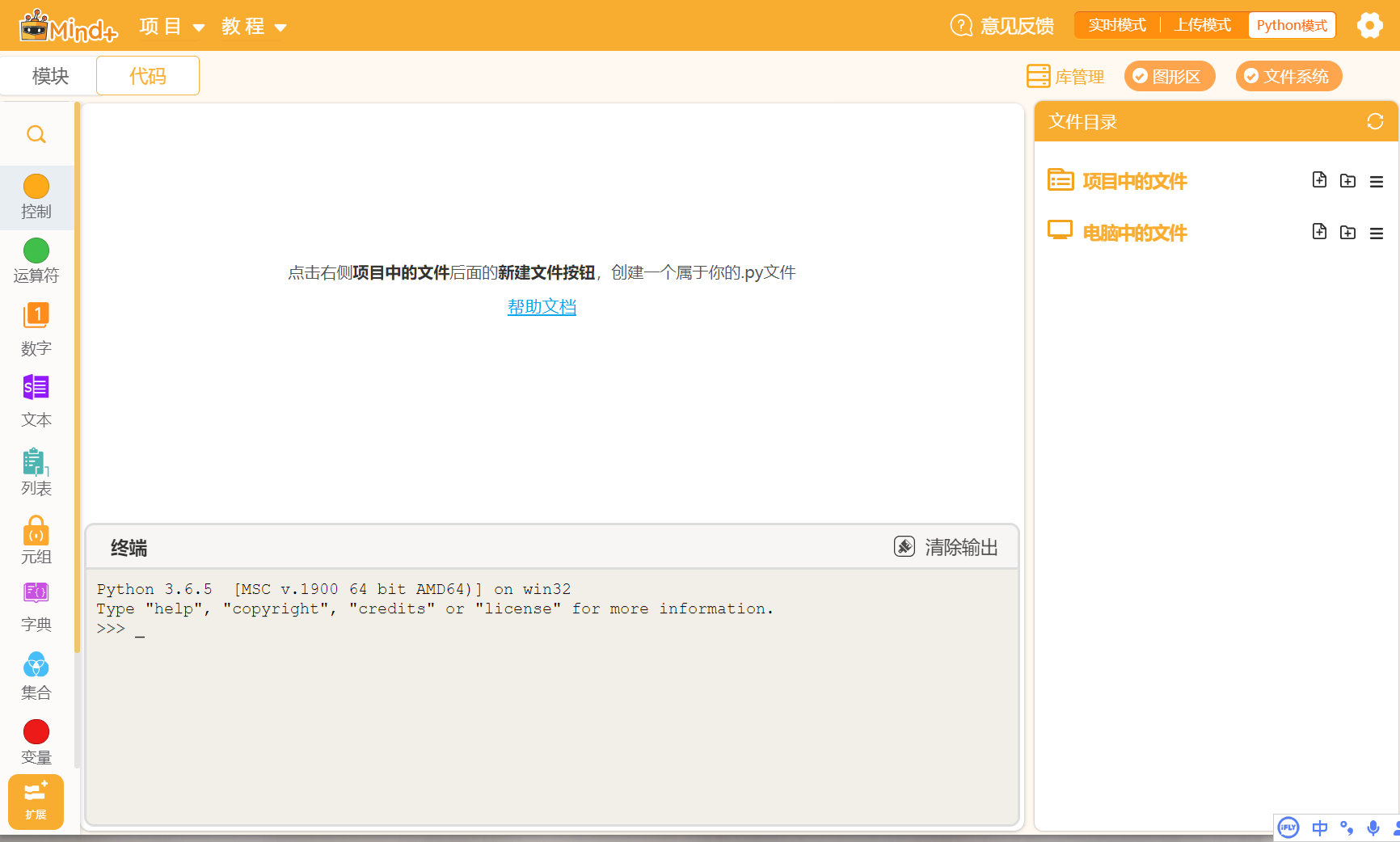Open 库管理 library manager
The width and height of the screenshot is (1400, 842).
pos(1065,77)
